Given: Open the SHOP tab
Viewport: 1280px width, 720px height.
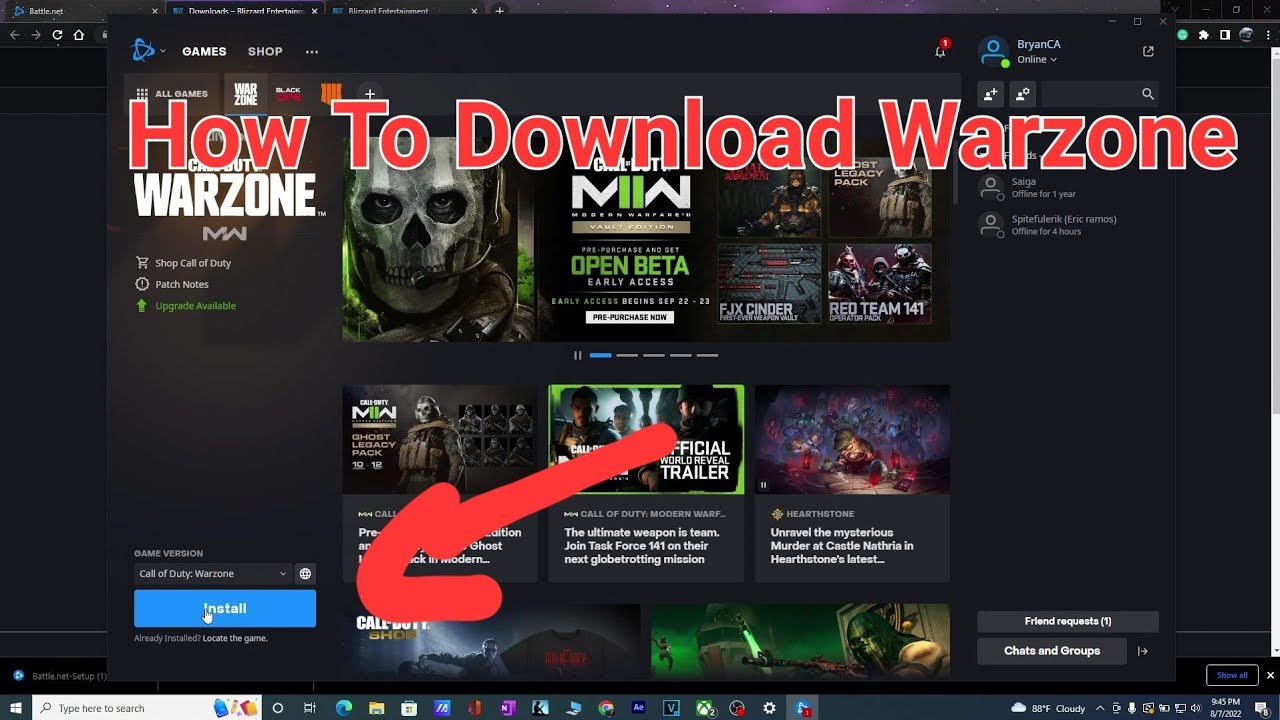Looking at the screenshot, I should coord(265,51).
